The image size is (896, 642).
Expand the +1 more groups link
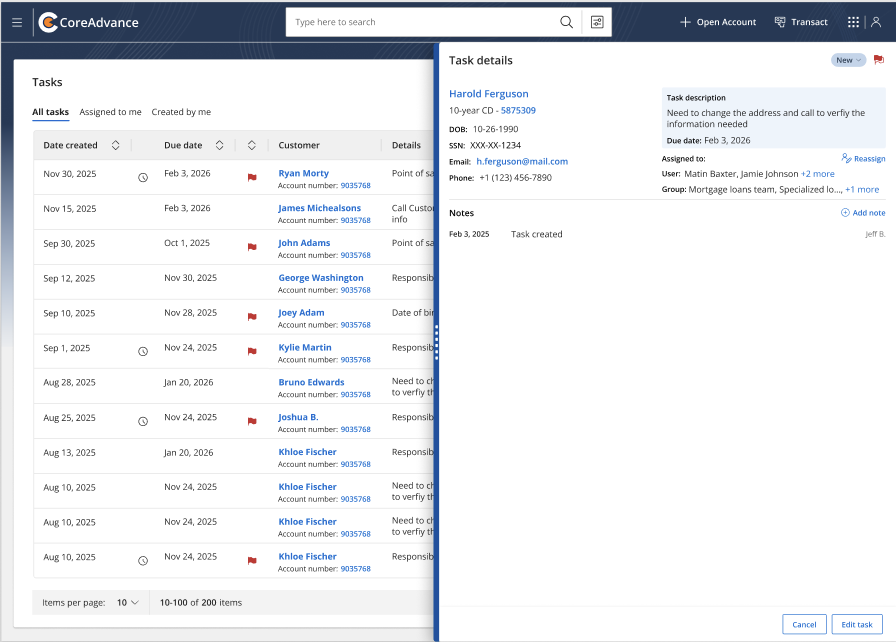coord(862,190)
